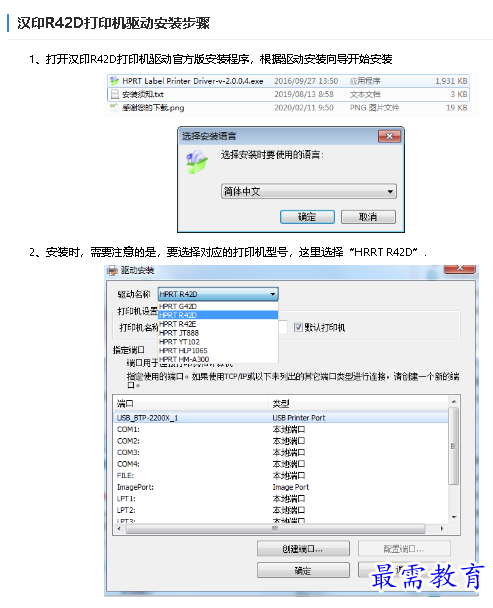493x608 pixels.
Task: Select the LPT2: port row
Action: click(x=281, y=510)
